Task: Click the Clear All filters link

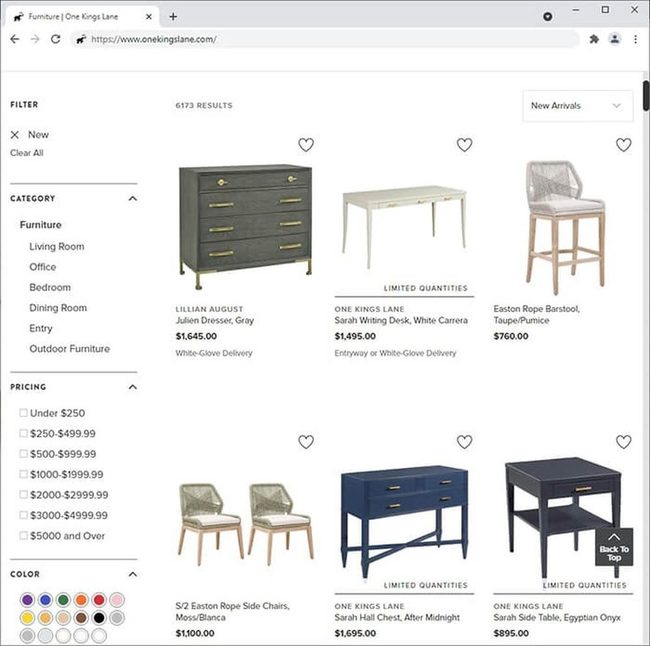Action: click(27, 153)
